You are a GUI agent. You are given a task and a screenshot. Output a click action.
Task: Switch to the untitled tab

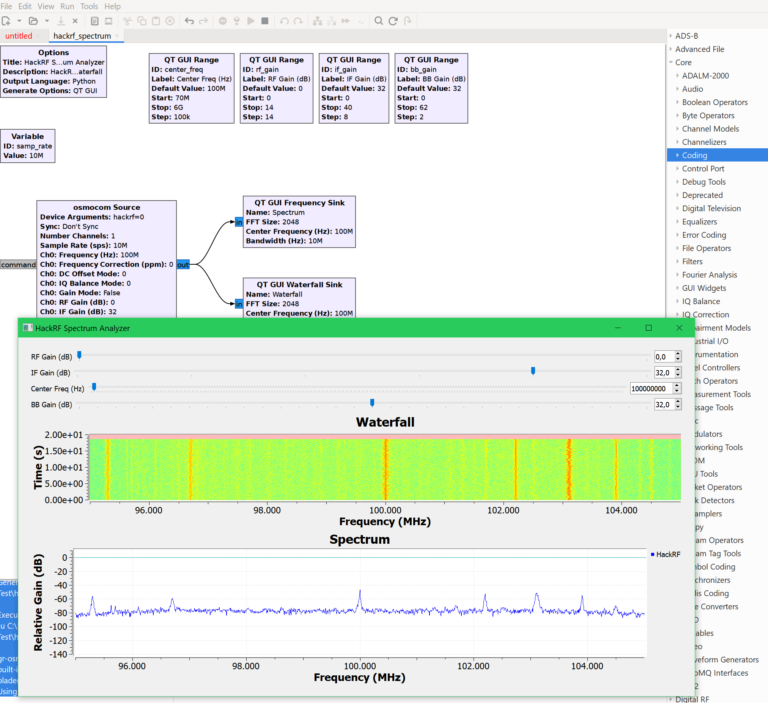(19, 36)
